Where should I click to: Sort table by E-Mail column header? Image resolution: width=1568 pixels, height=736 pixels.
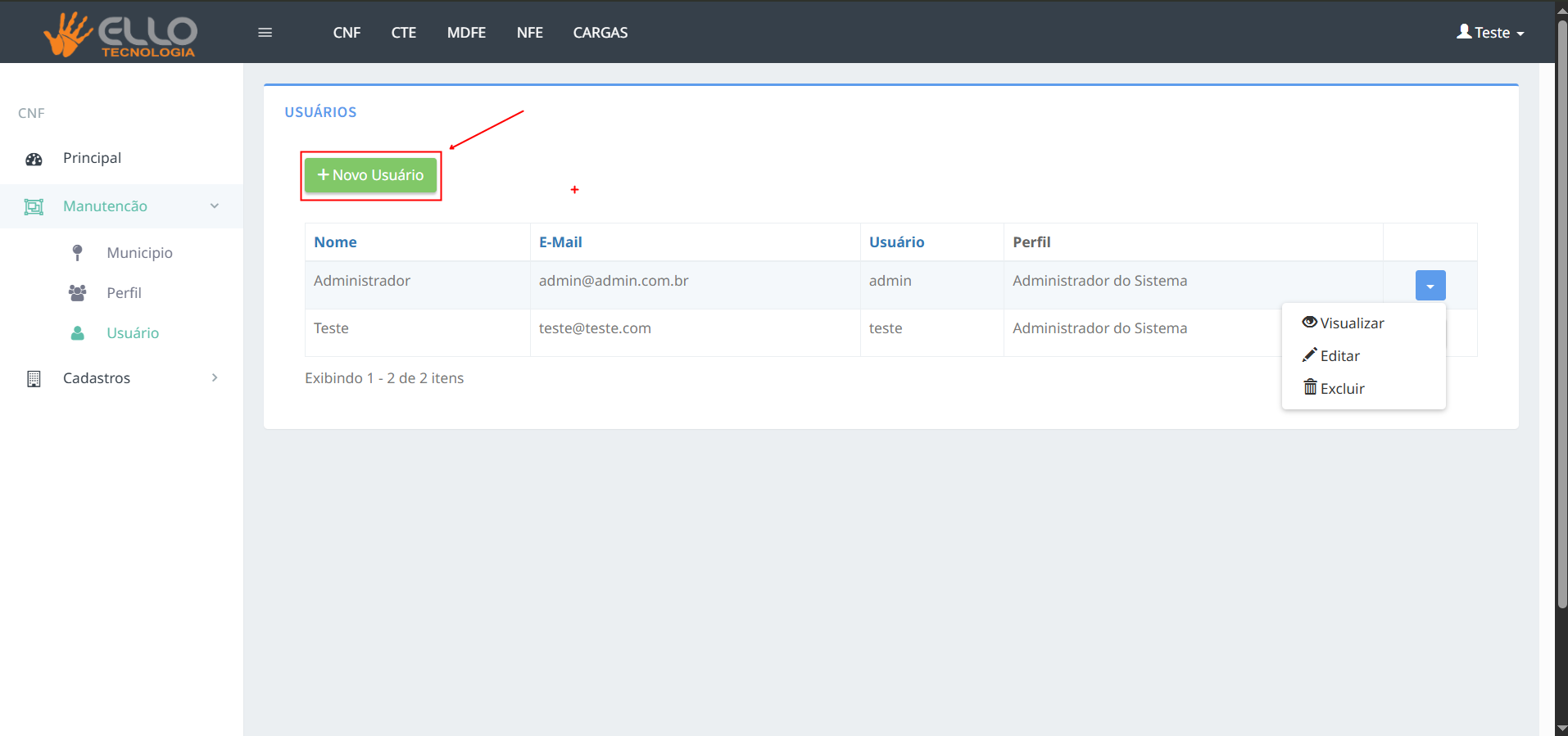pos(560,242)
